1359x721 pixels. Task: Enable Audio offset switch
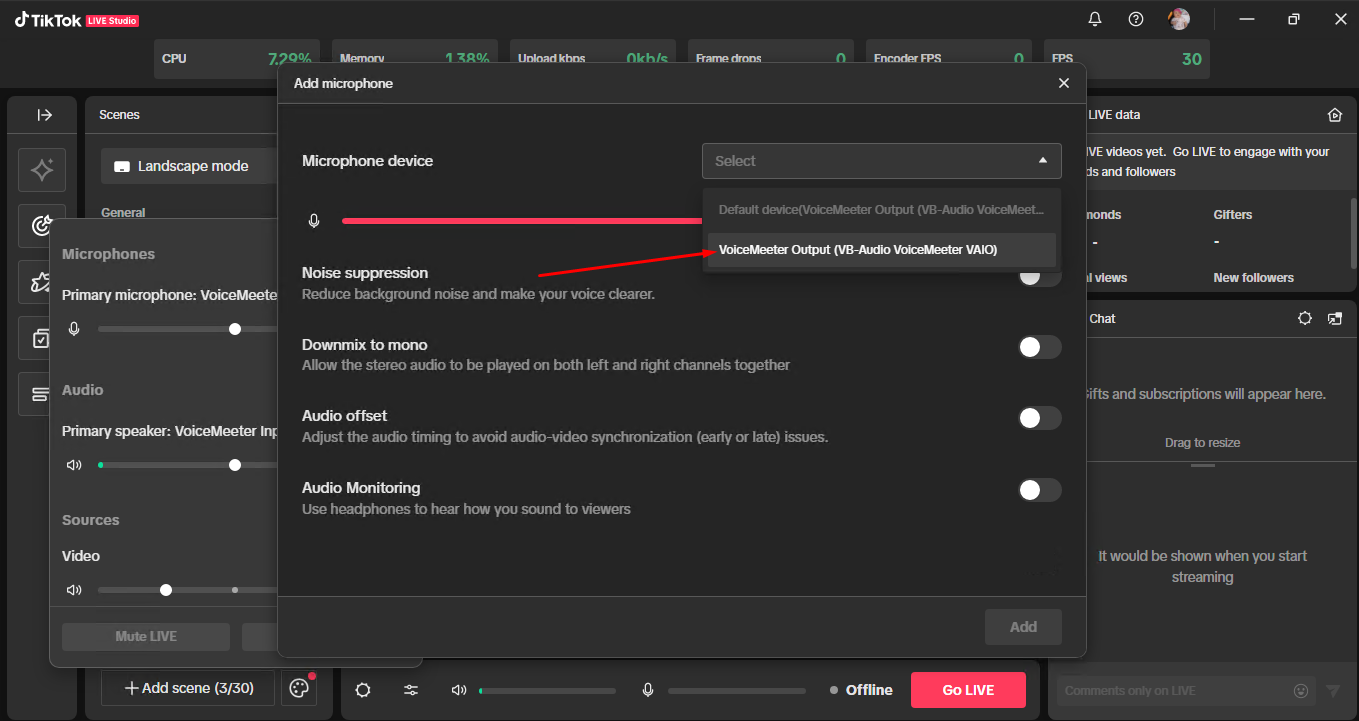tap(1040, 418)
